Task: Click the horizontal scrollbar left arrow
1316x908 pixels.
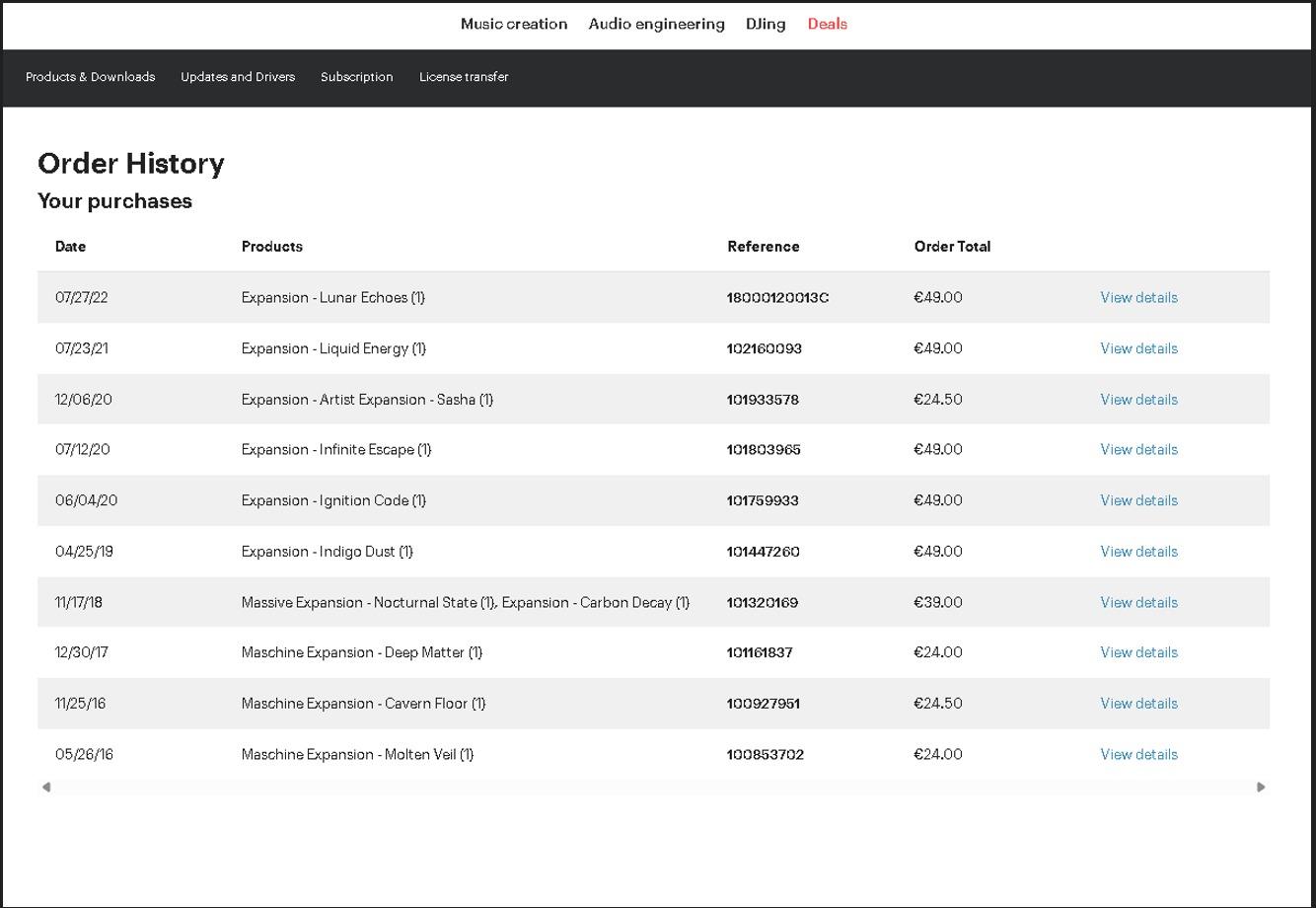Action: click(46, 787)
